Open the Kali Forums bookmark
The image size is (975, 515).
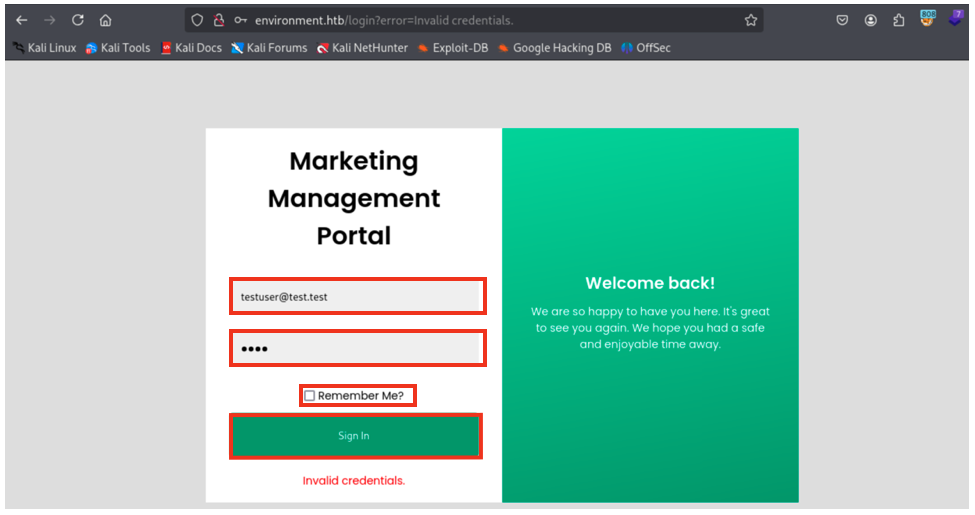coord(269,48)
